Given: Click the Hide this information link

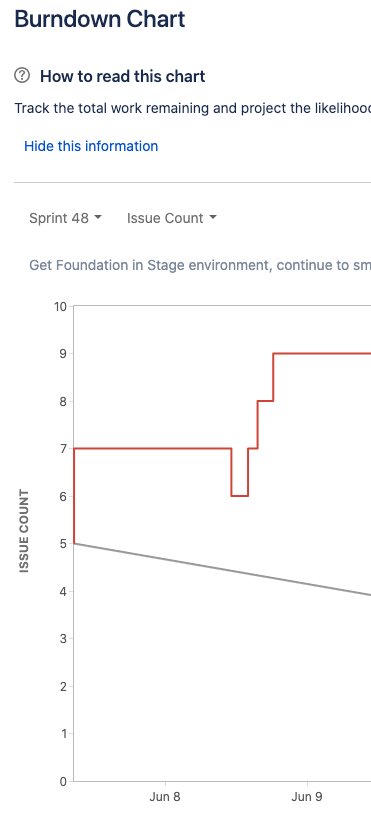Looking at the screenshot, I should point(91,146).
